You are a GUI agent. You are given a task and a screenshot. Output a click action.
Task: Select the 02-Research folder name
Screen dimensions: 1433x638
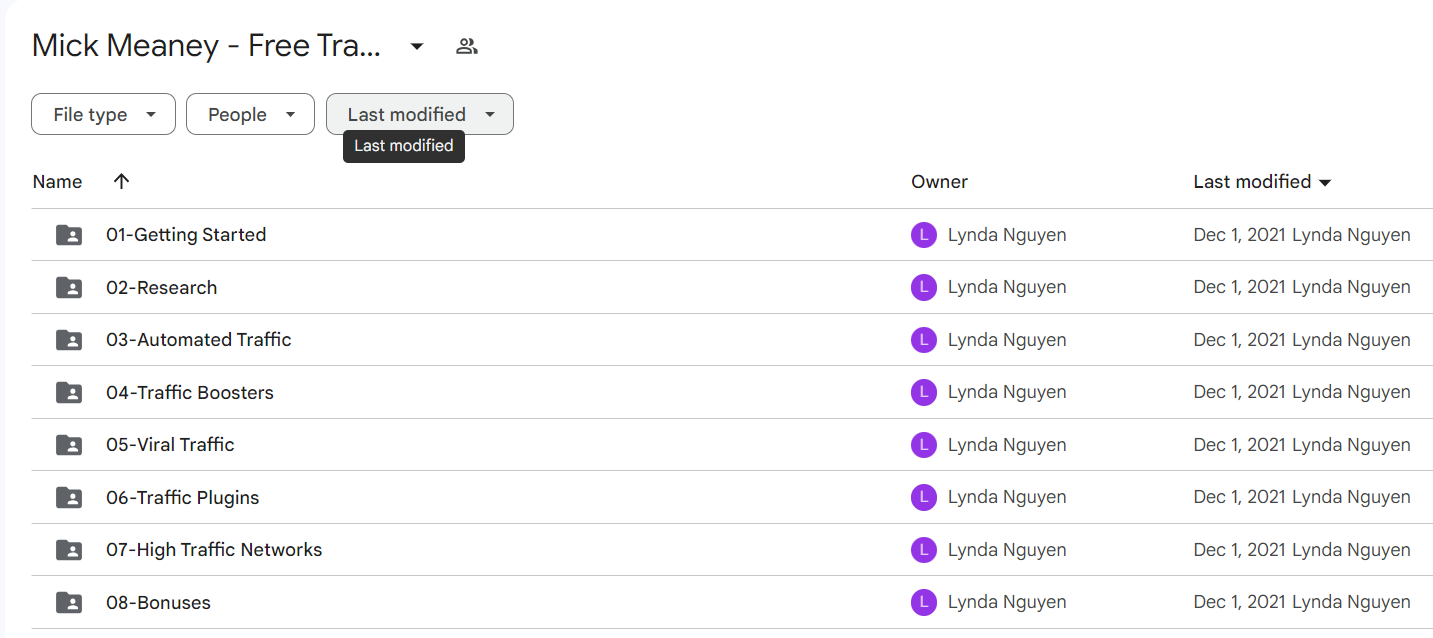[161, 288]
